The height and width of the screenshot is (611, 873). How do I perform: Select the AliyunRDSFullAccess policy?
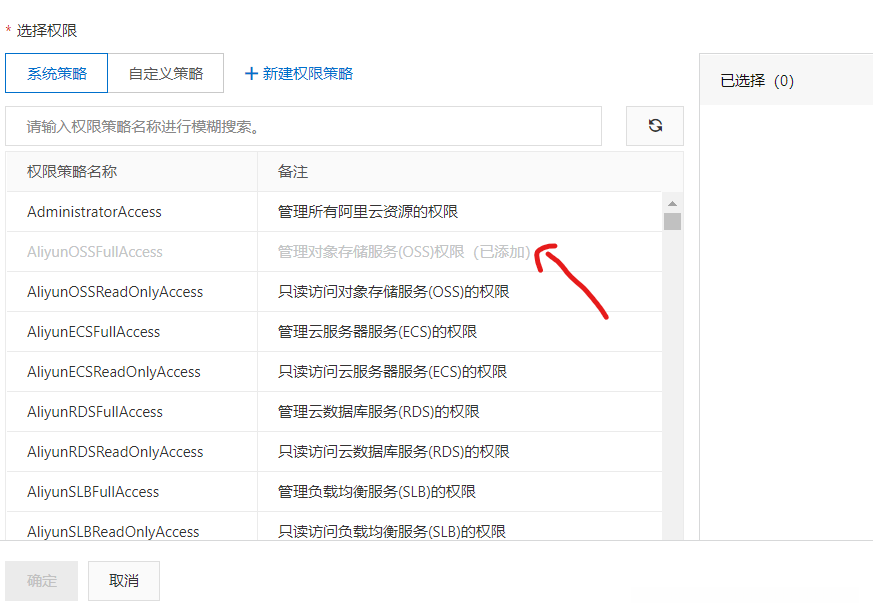pos(95,412)
